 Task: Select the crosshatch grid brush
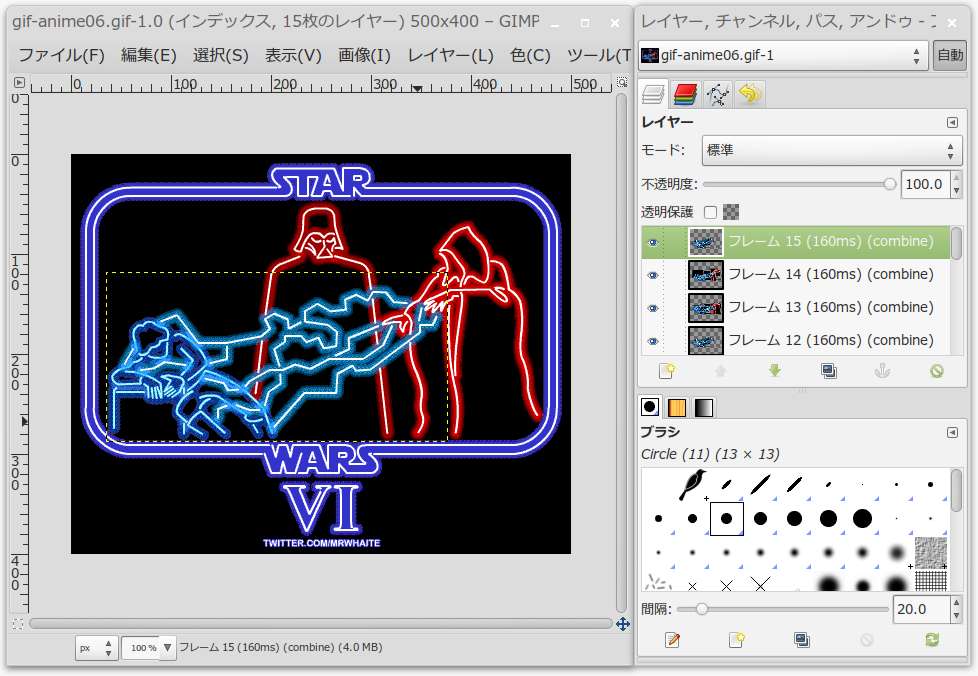point(931,581)
